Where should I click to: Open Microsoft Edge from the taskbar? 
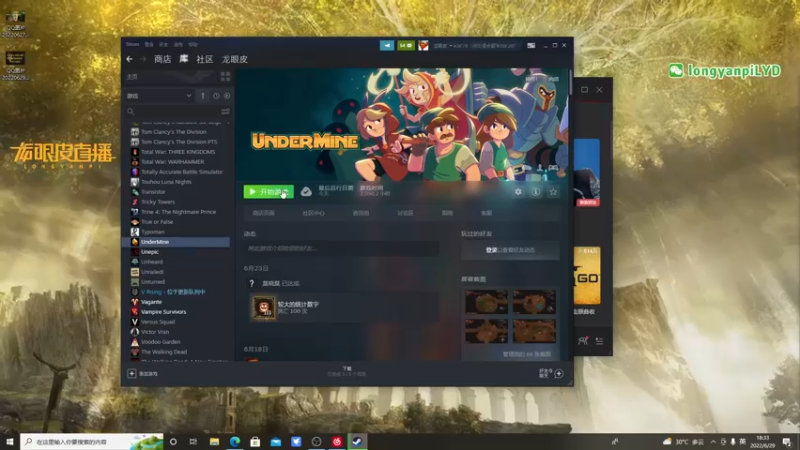point(235,441)
